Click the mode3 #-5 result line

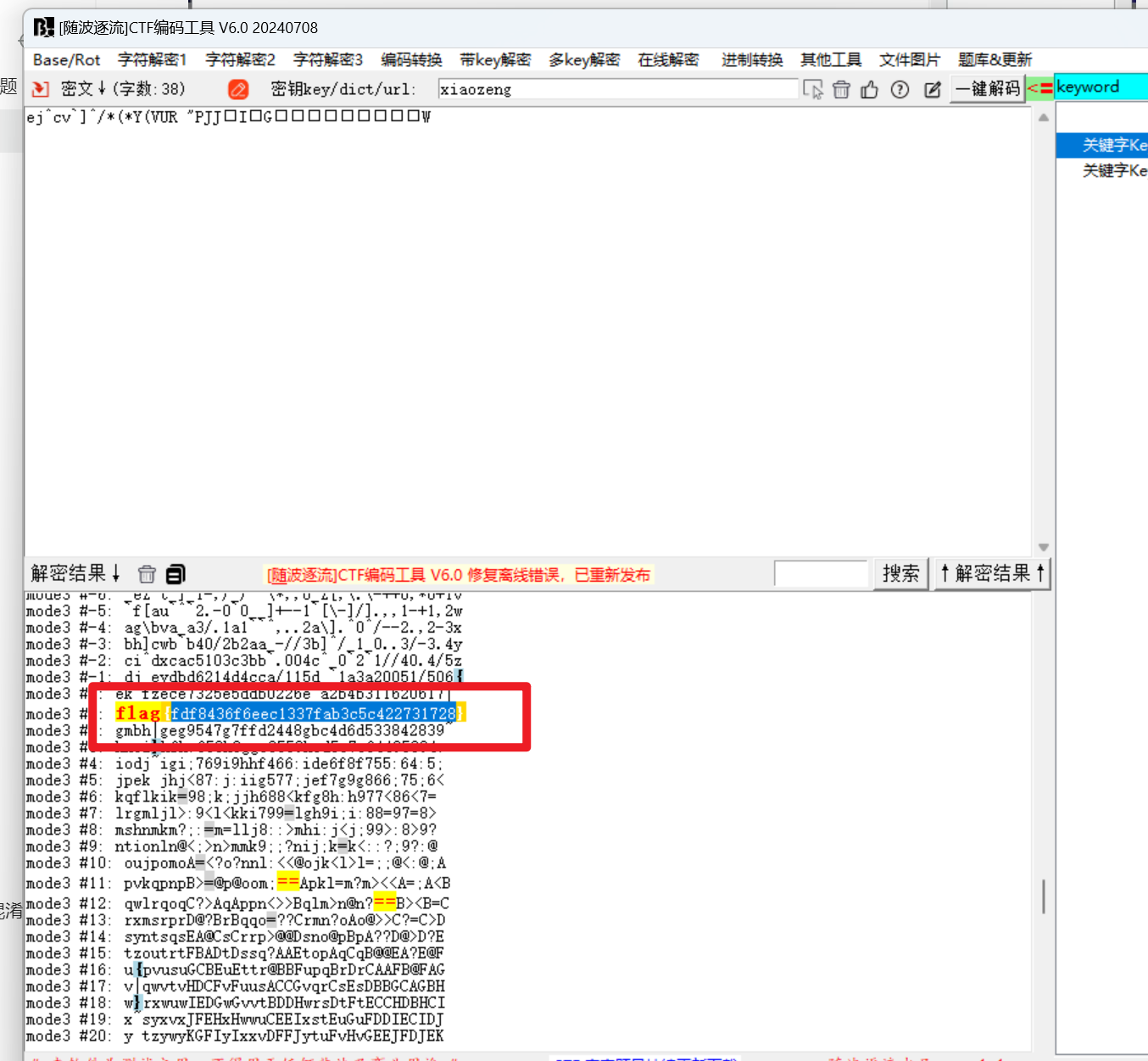(x=244, y=611)
